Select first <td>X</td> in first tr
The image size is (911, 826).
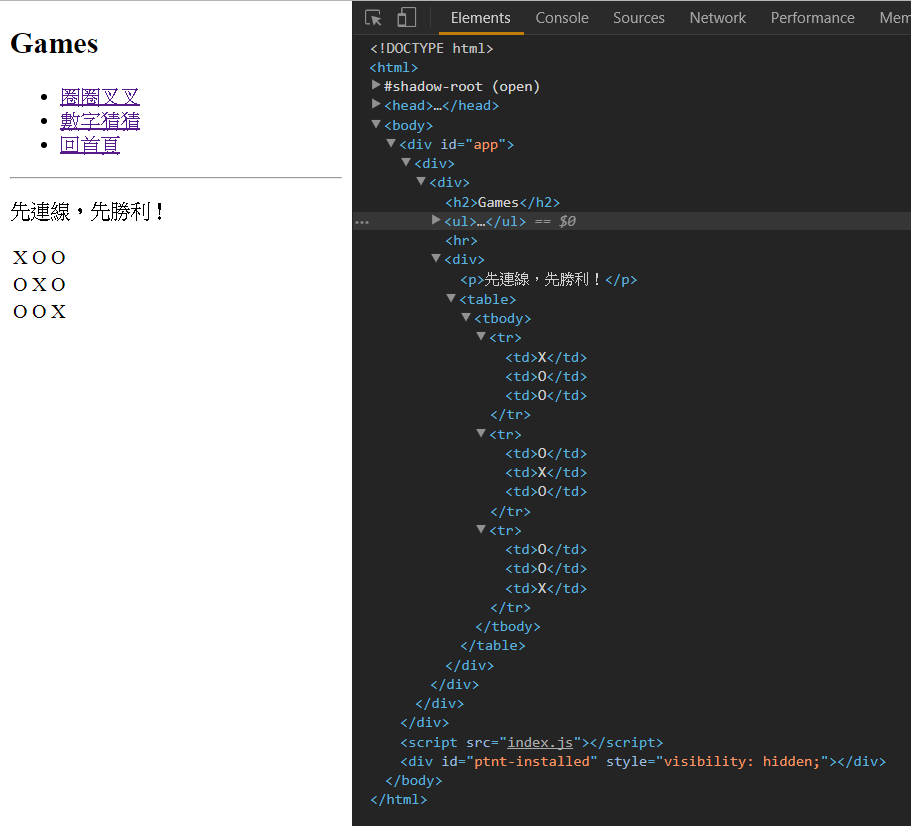[x=546, y=357]
